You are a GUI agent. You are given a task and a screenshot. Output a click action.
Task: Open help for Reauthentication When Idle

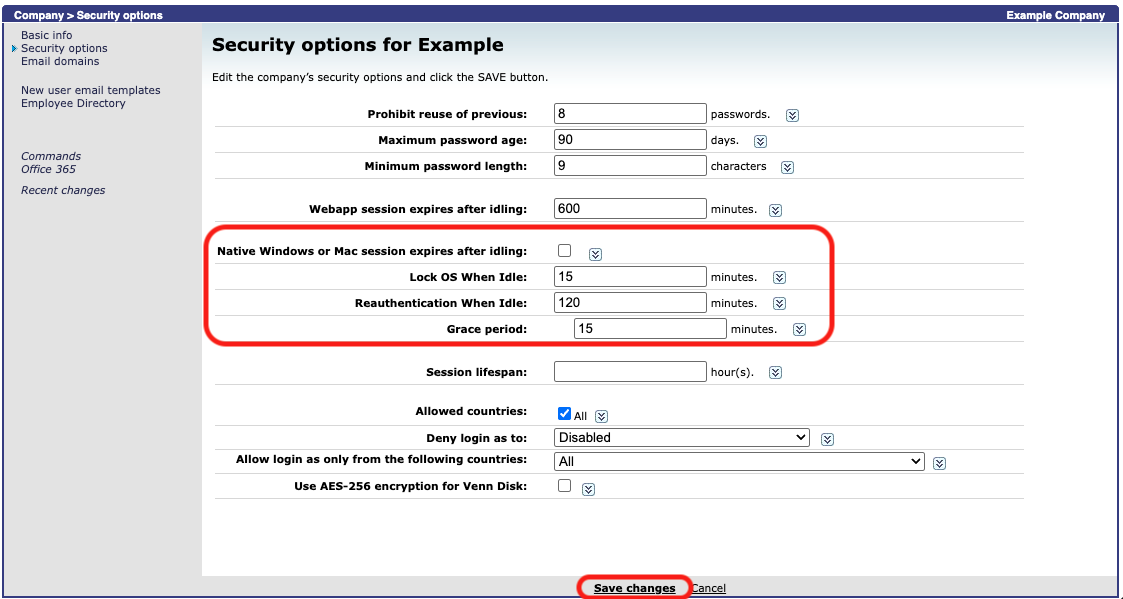[x=779, y=303]
